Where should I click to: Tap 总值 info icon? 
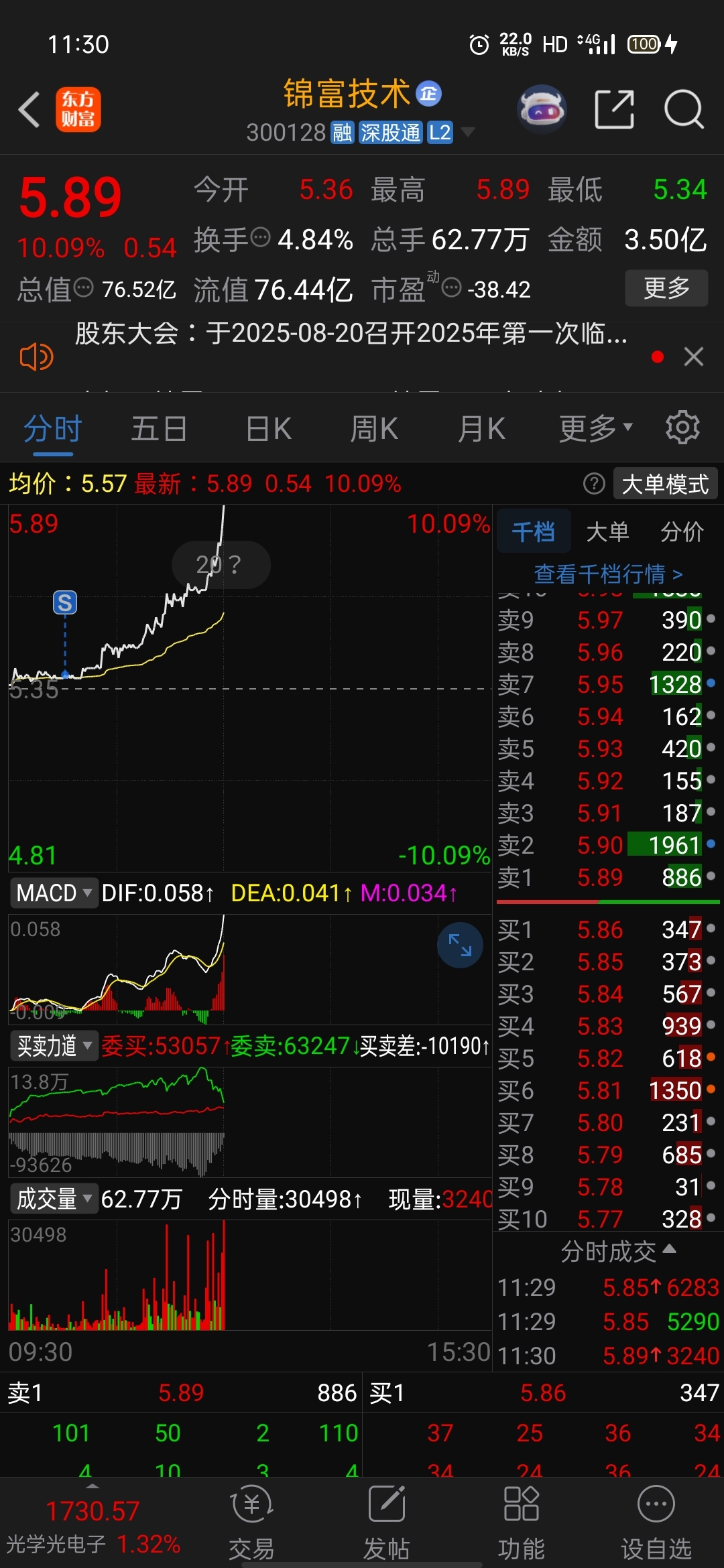84,288
